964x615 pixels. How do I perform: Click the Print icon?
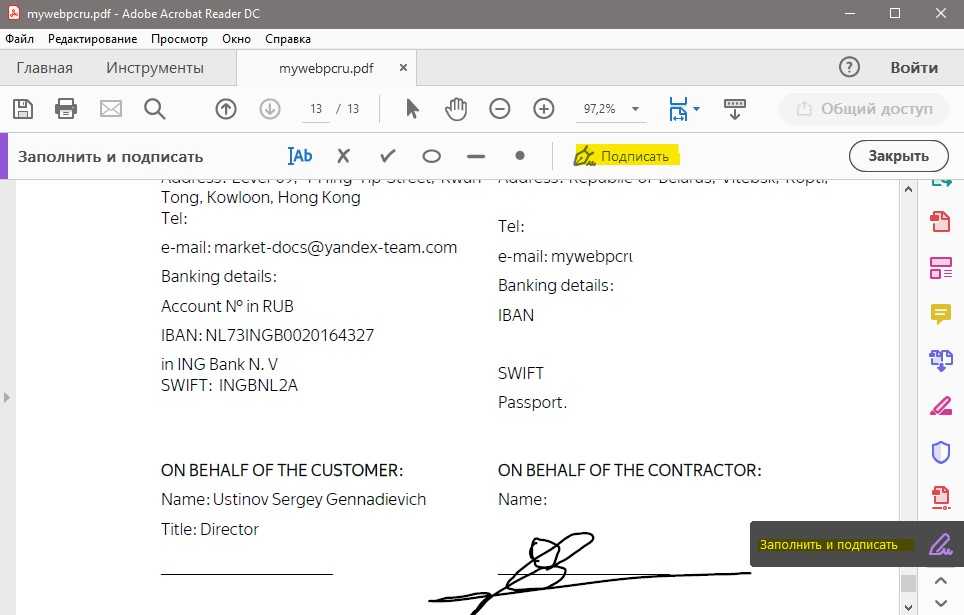coord(66,109)
